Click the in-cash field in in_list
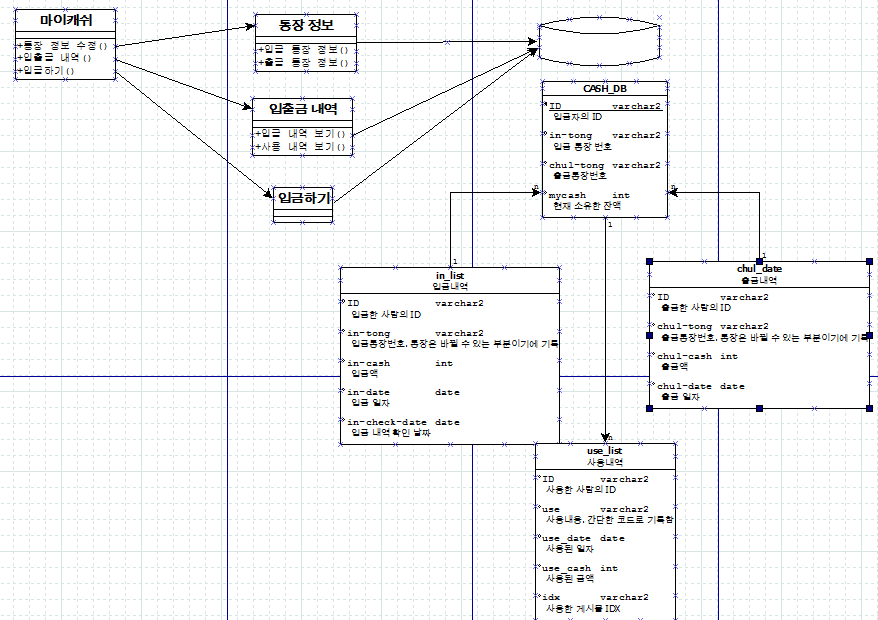 click(x=368, y=363)
